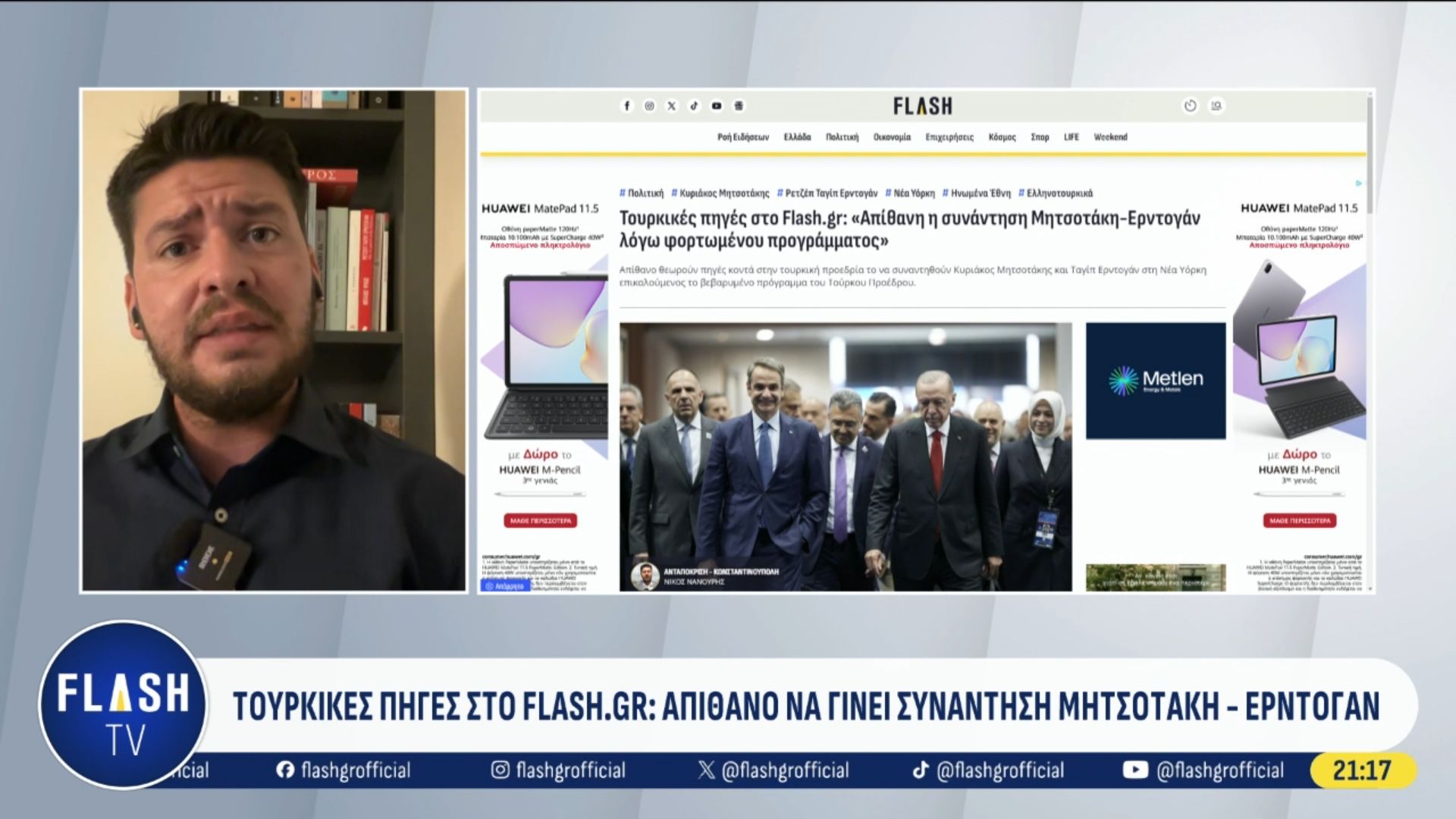Open the X (Twitter) icon in the site header
Viewport: 1456px width, 819px height.
[671, 106]
